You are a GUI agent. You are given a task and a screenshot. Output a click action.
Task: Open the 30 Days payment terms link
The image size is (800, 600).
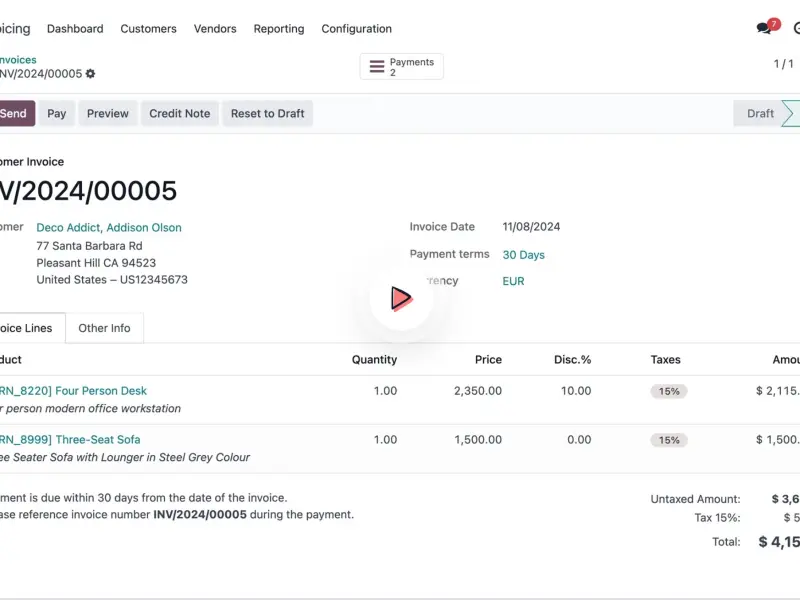pyautogui.click(x=523, y=255)
